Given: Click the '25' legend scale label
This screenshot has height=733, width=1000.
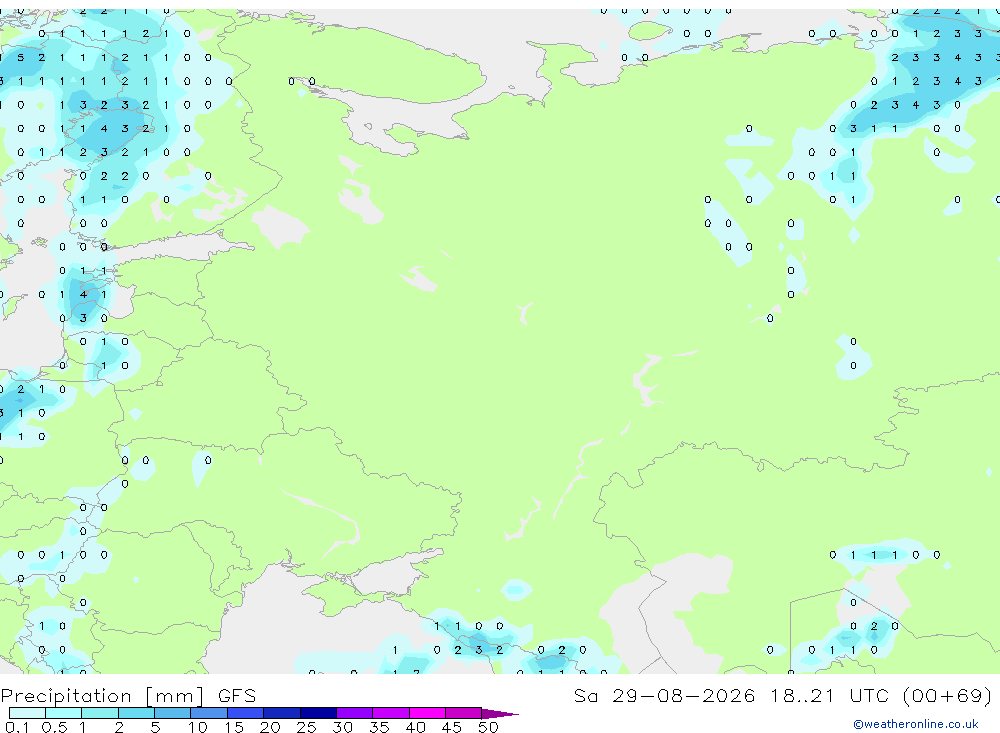Looking at the screenshot, I should pos(306,727).
